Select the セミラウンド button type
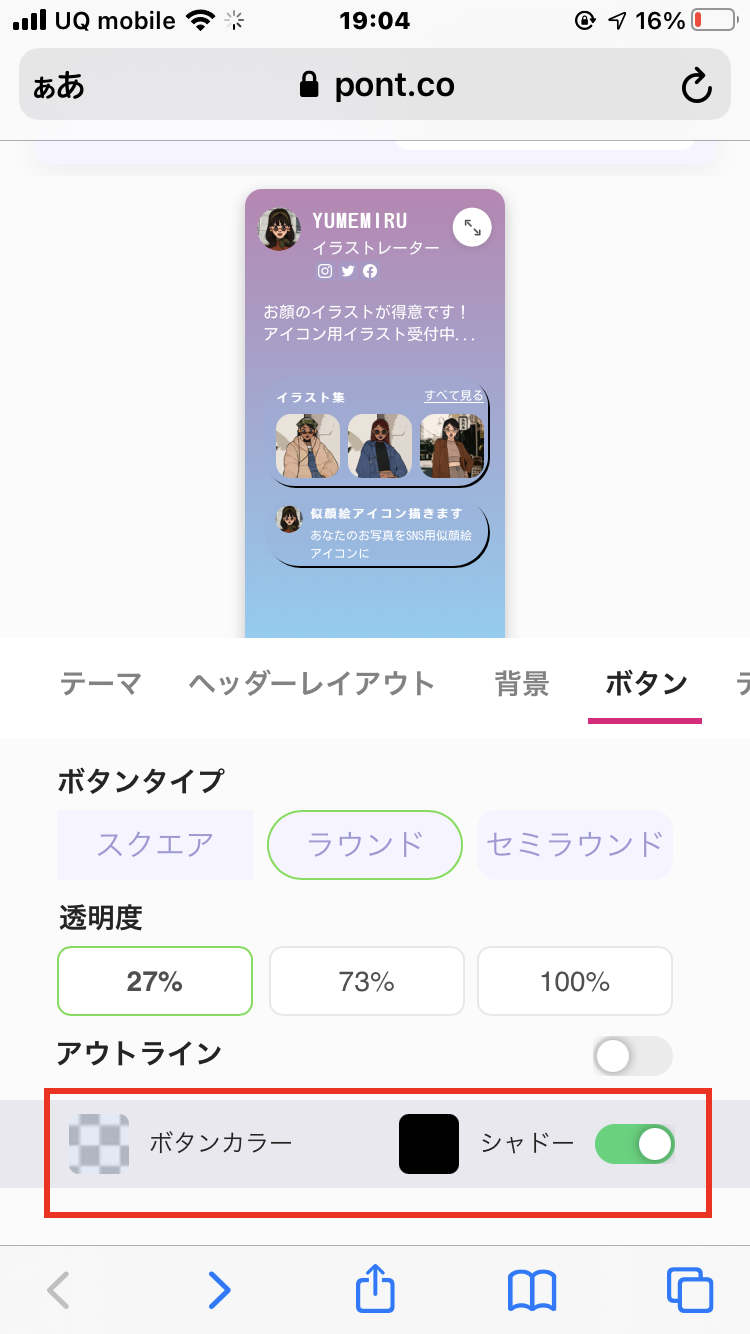This screenshot has width=750, height=1334. [575, 845]
